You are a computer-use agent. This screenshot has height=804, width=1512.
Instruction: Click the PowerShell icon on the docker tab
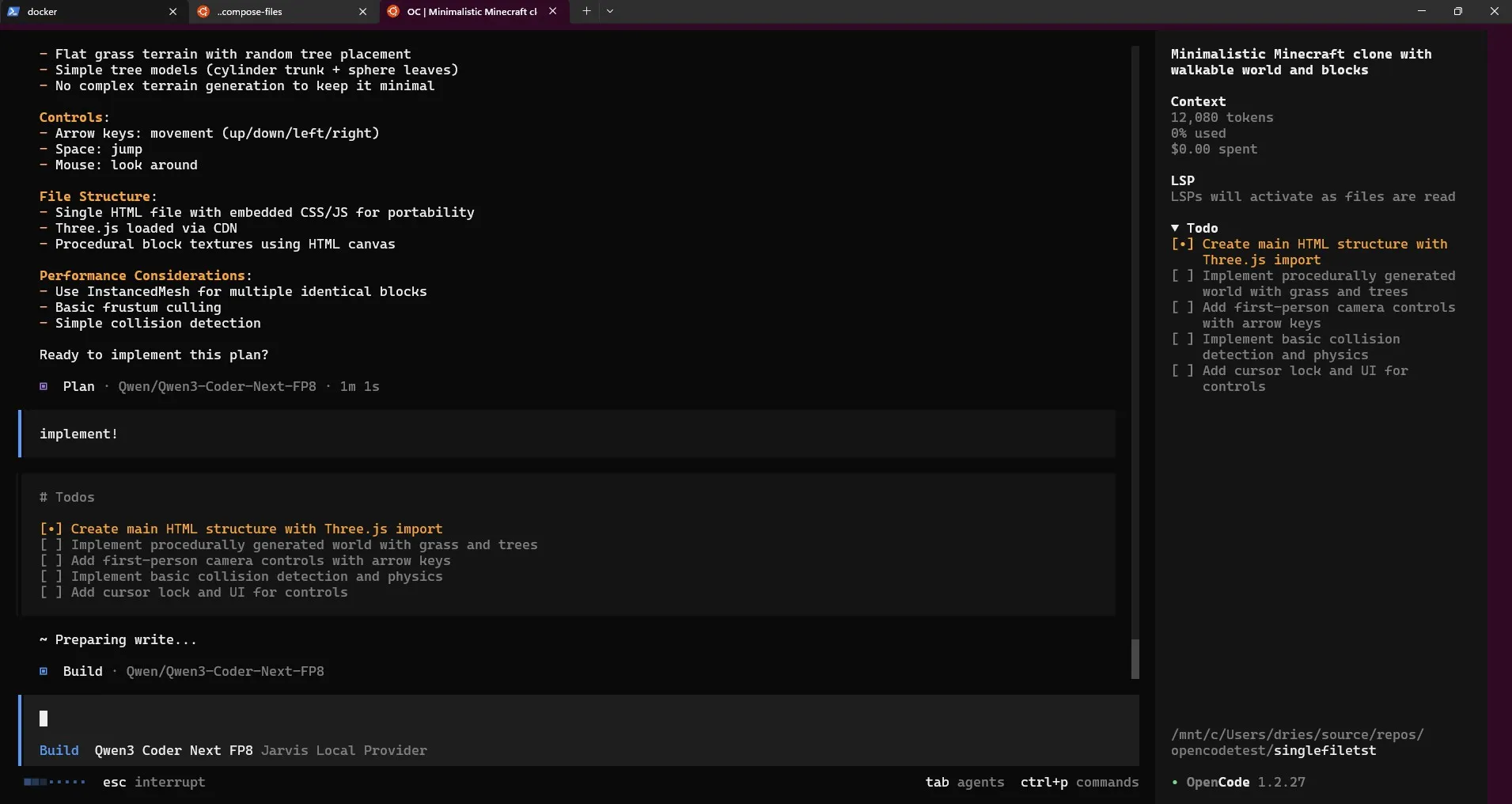(x=12, y=11)
